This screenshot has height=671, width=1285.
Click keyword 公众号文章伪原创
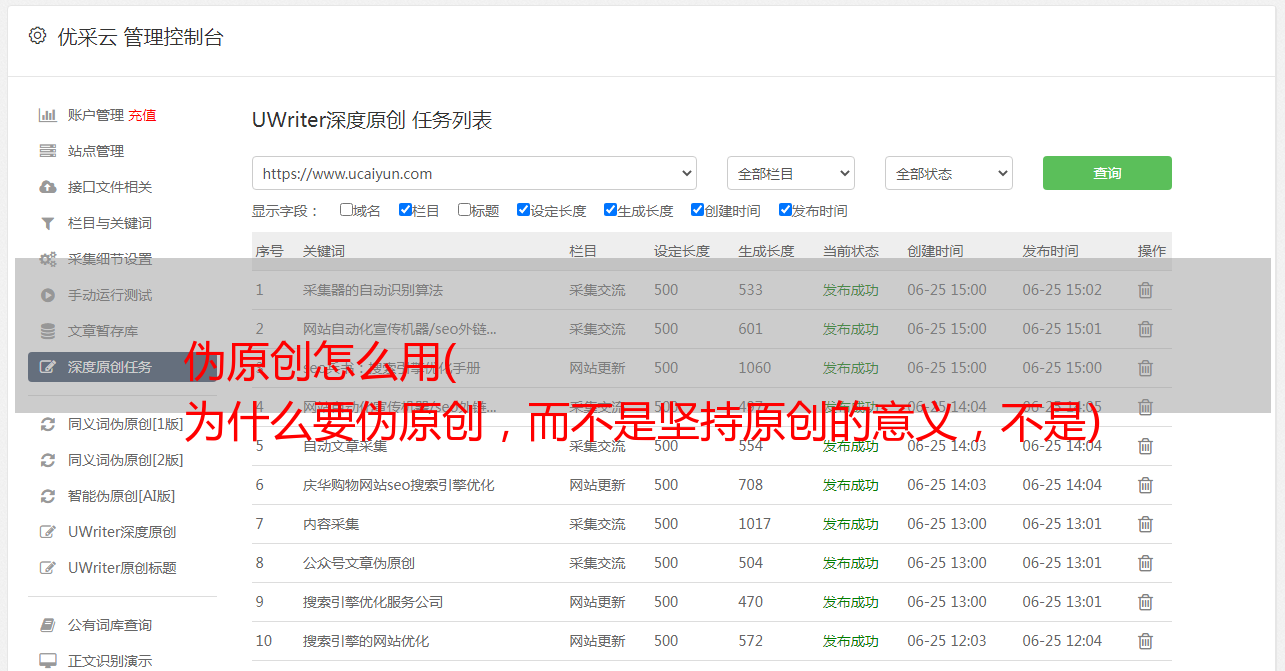(x=359, y=563)
